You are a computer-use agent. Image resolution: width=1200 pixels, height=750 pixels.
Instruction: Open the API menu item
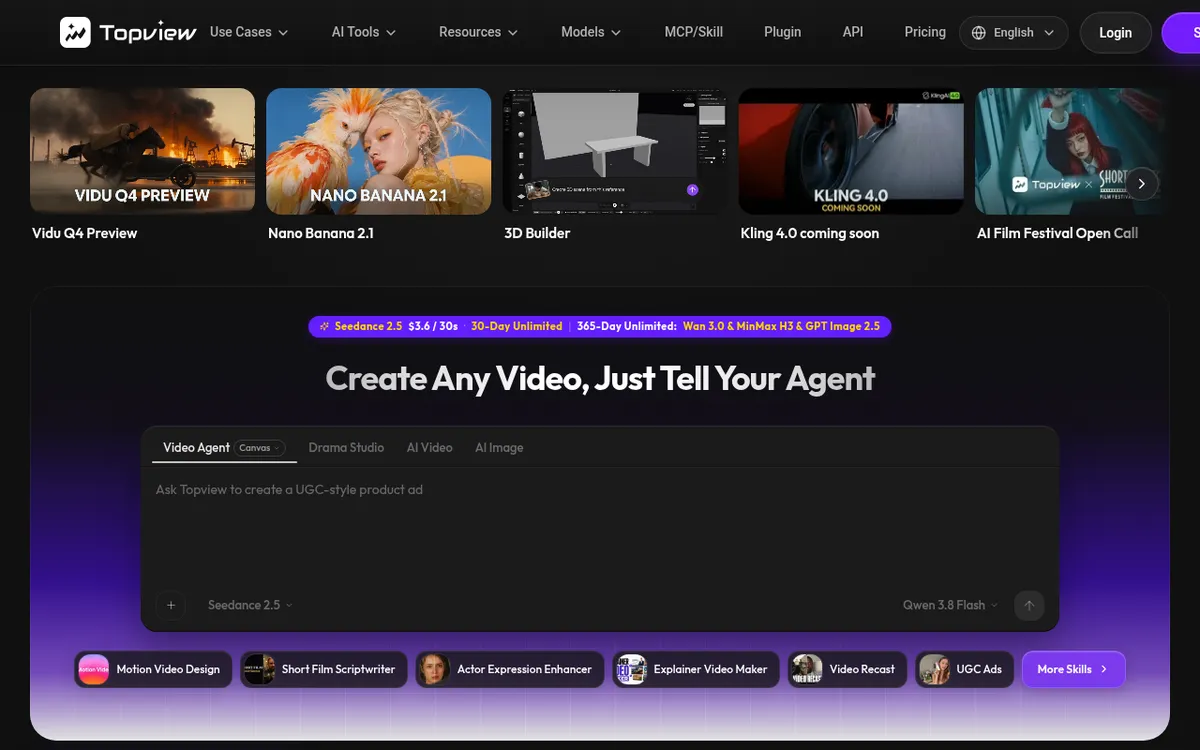pyautogui.click(x=853, y=32)
